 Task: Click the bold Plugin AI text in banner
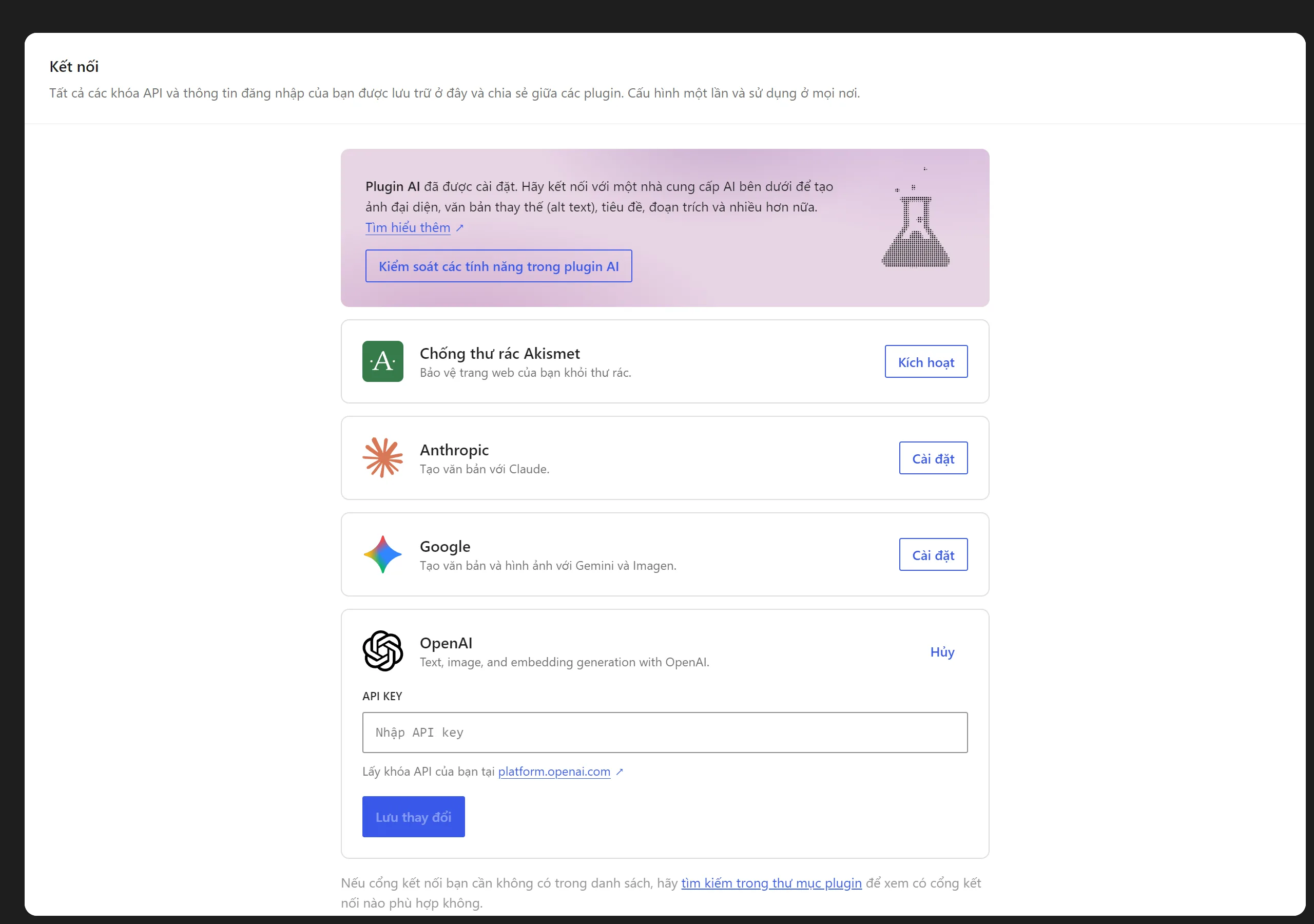click(393, 187)
